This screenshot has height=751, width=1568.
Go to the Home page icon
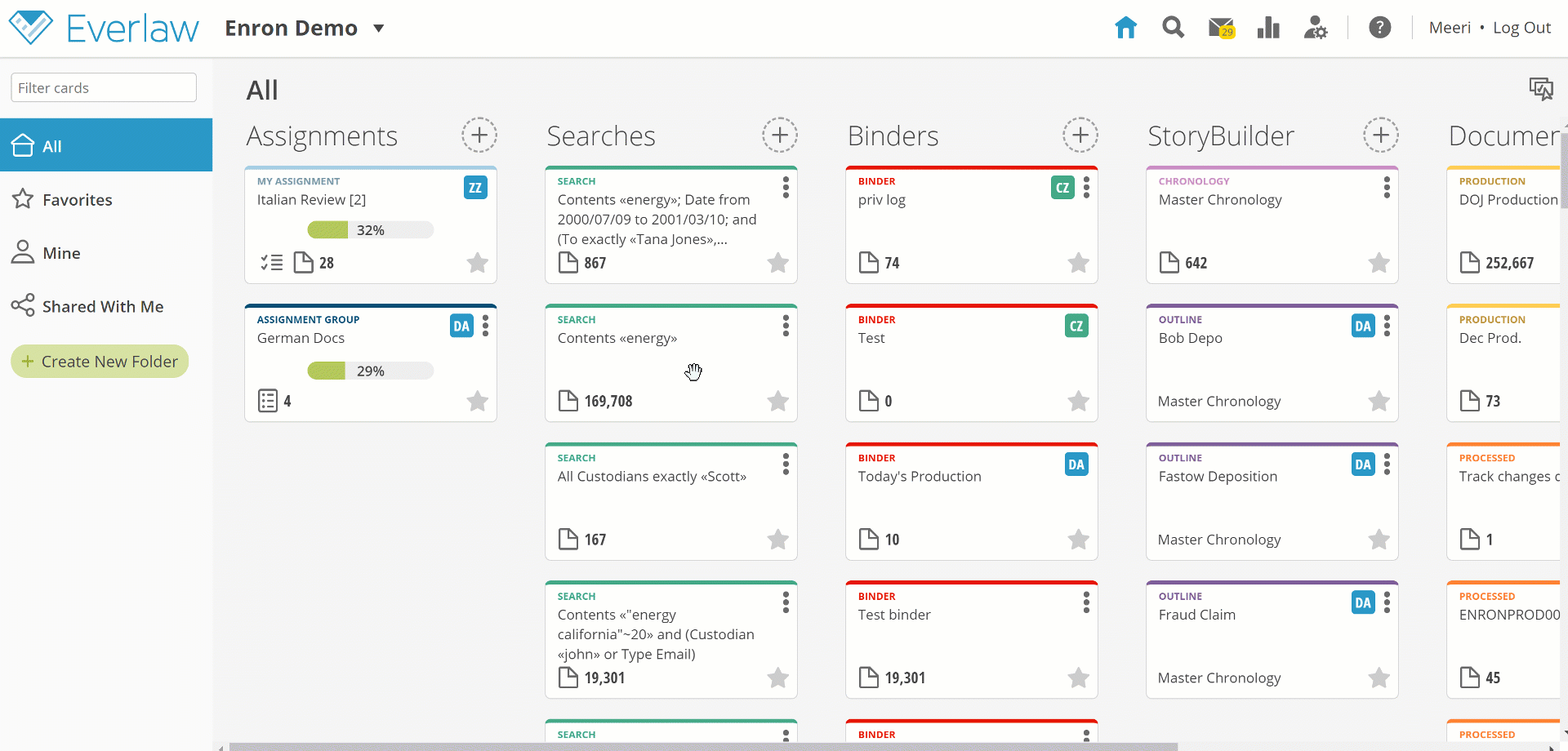click(1125, 28)
